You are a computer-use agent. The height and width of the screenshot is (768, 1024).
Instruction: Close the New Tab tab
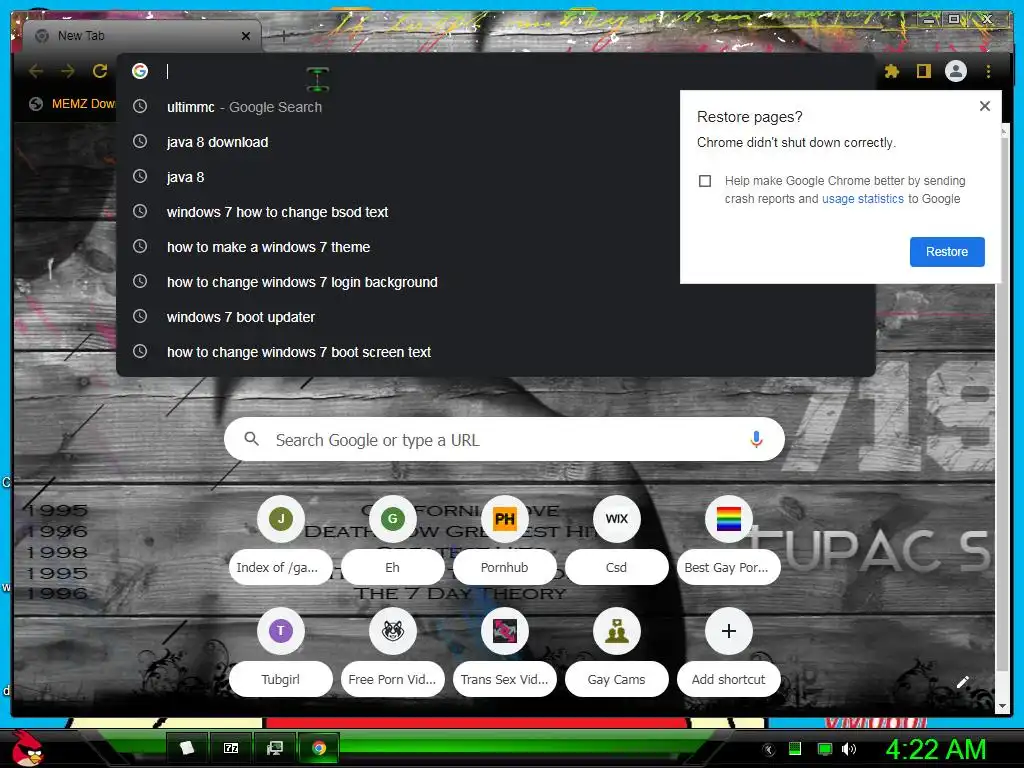coord(246,36)
